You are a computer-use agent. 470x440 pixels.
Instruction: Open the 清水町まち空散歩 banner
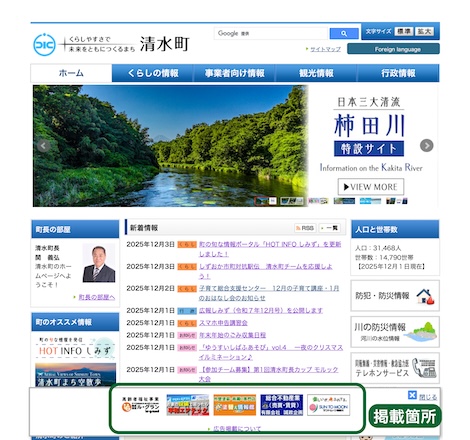tap(75, 375)
